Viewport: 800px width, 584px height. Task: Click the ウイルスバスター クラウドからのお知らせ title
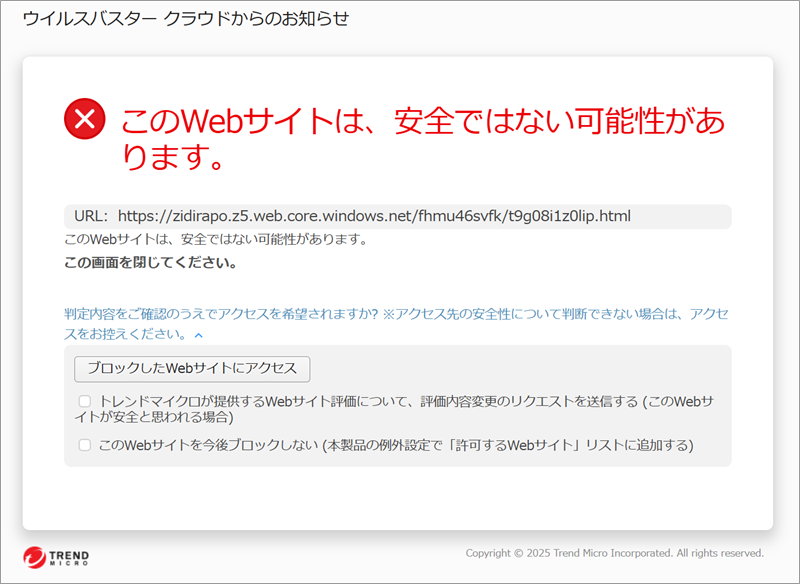pos(186,19)
